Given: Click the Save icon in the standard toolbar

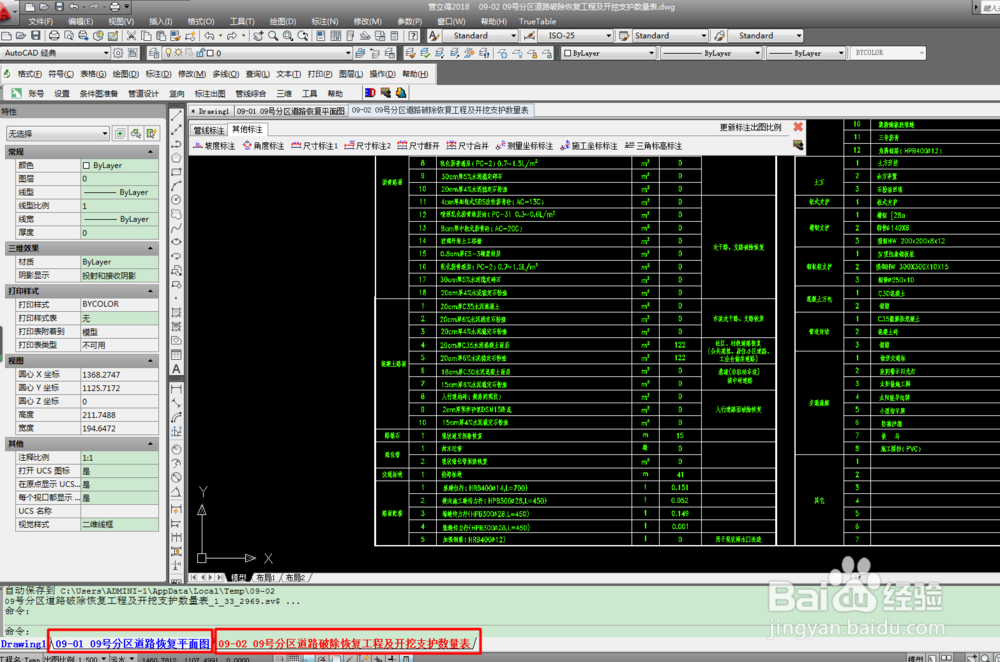Looking at the screenshot, I should point(36,36).
